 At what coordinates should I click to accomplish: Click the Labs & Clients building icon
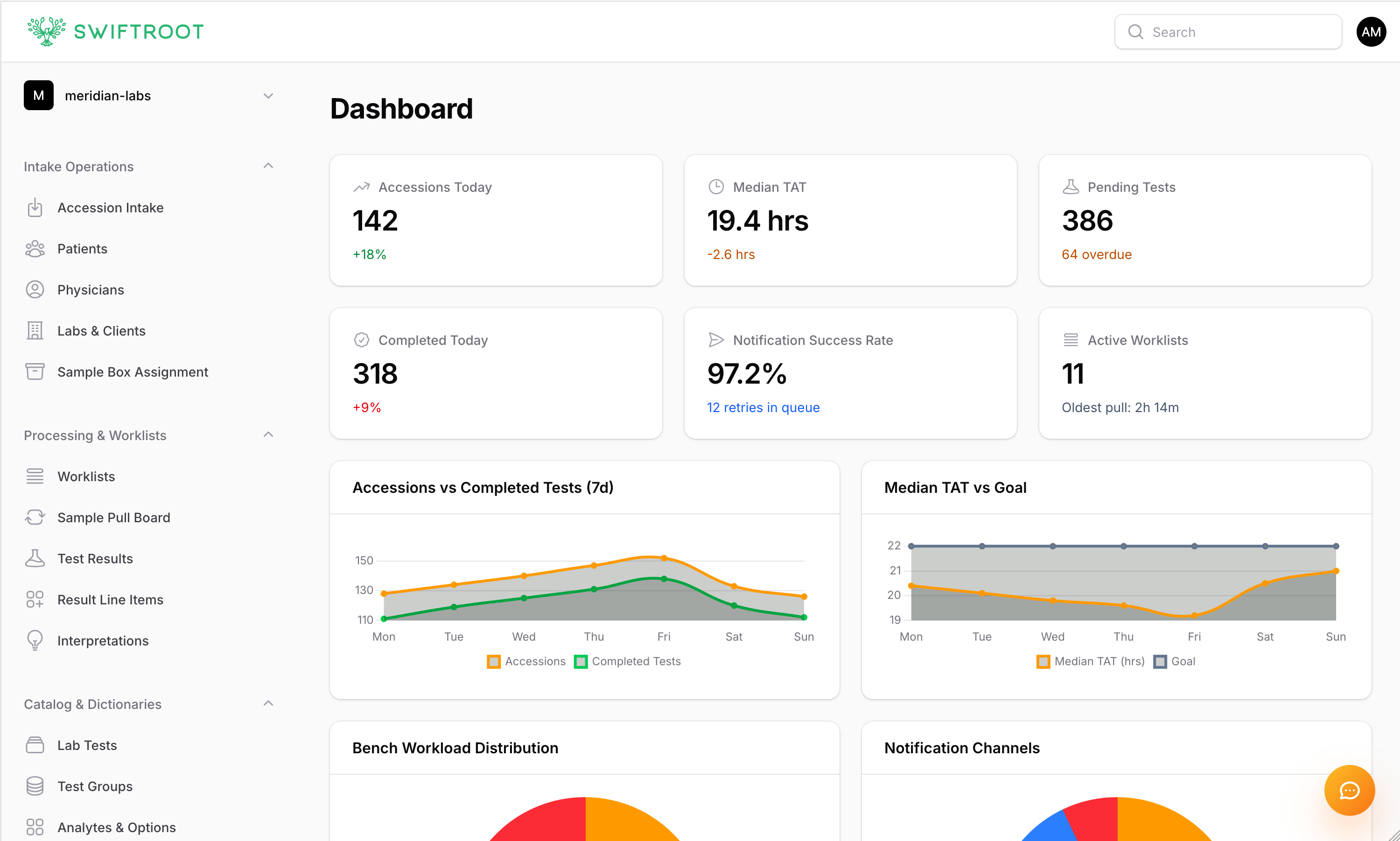pos(35,331)
